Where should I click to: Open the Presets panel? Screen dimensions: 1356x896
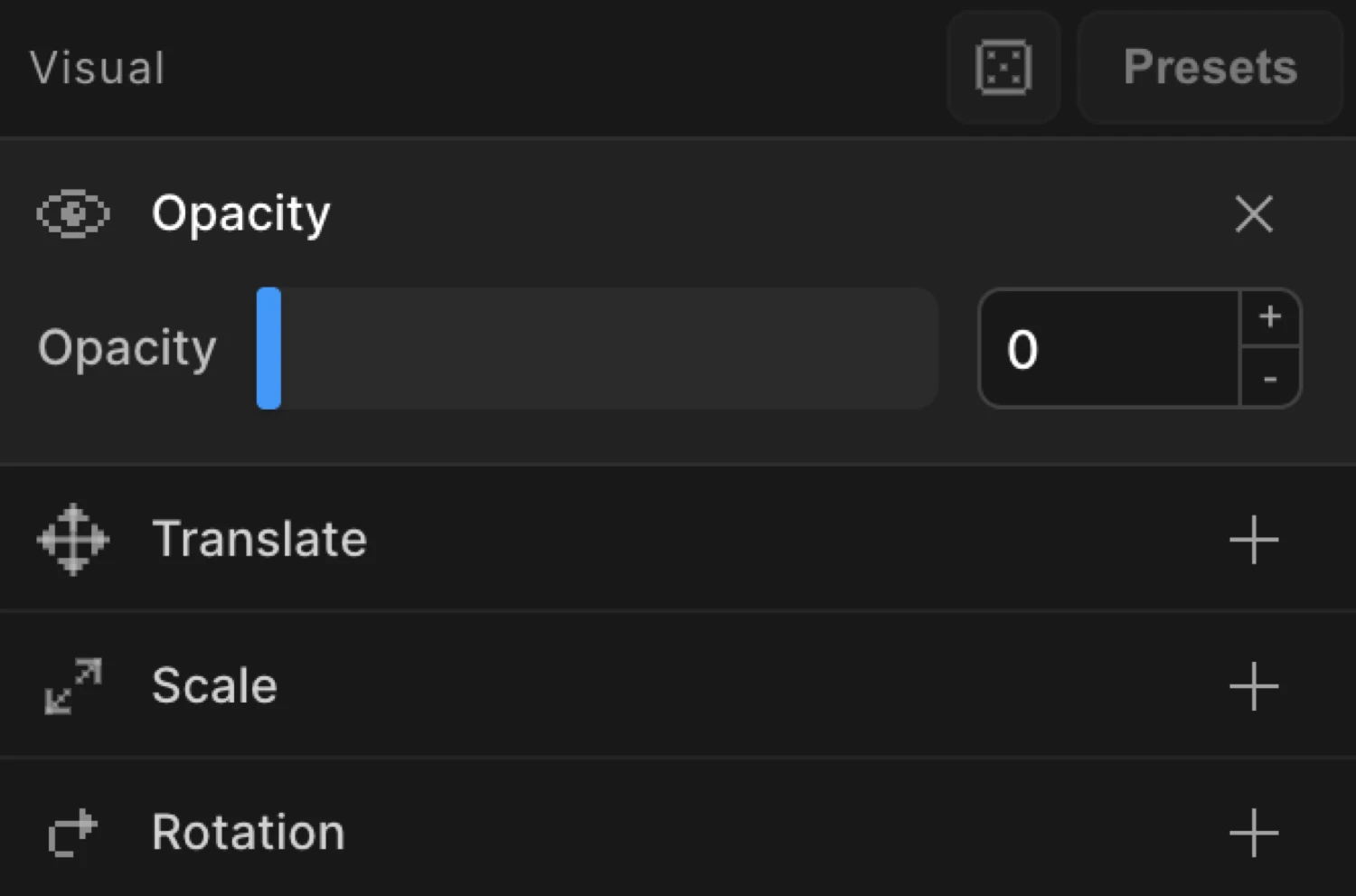1210,68
